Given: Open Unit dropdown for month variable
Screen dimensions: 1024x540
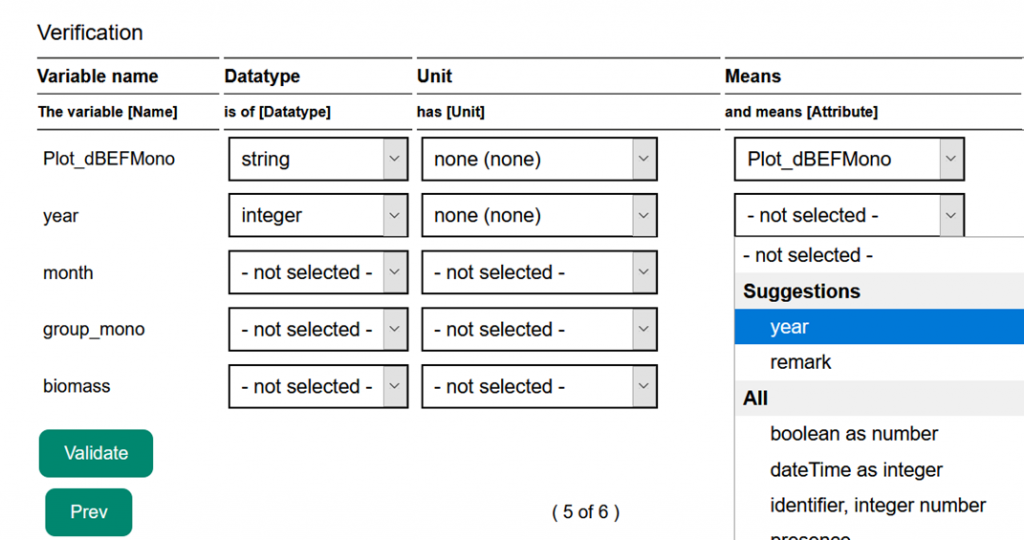Looking at the screenshot, I should pos(539,272).
